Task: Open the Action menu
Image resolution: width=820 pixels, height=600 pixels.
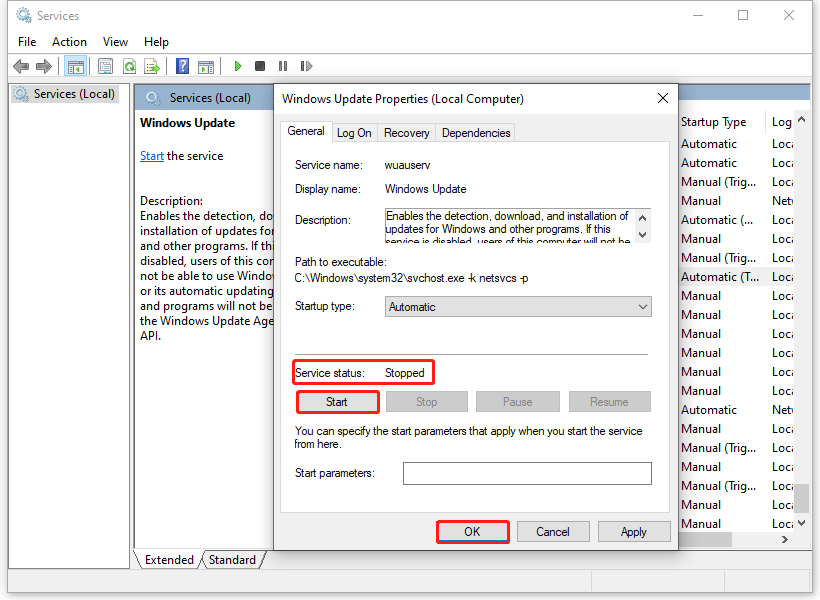Action: pyautogui.click(x=69, y=42)
